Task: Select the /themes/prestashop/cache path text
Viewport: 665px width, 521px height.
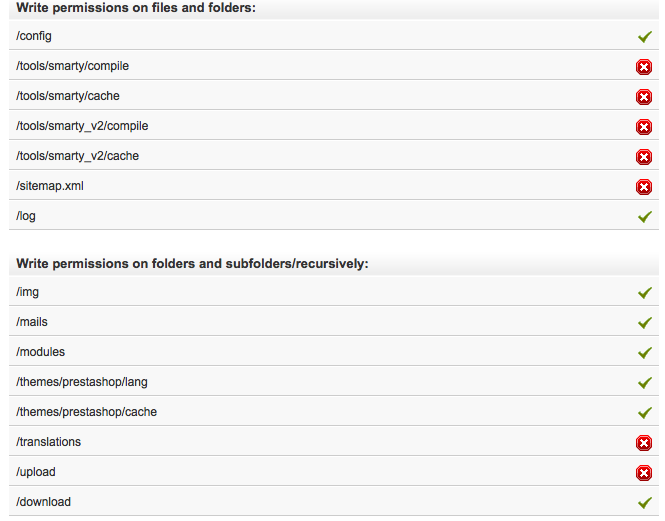Action: click(x=87, y=412)
